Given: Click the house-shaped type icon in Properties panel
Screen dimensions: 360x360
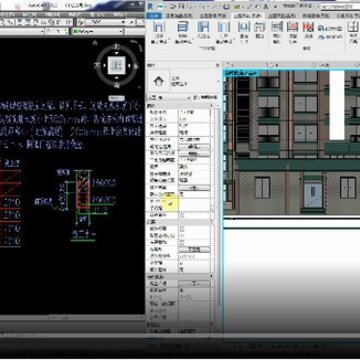Looking at the screenshot, I should (x=158, y=81).
